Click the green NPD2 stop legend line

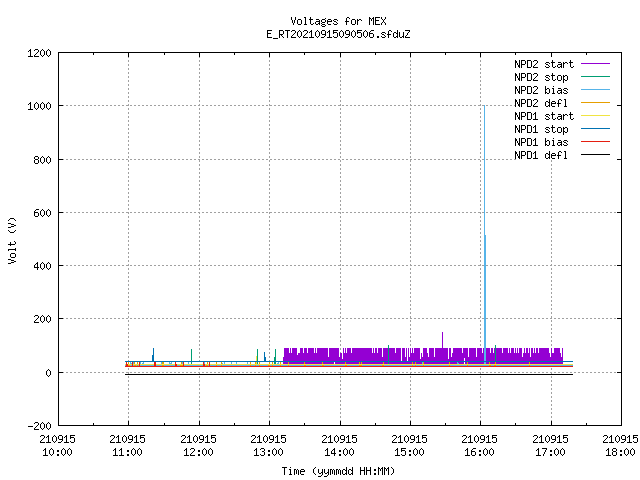coord(595,76)
